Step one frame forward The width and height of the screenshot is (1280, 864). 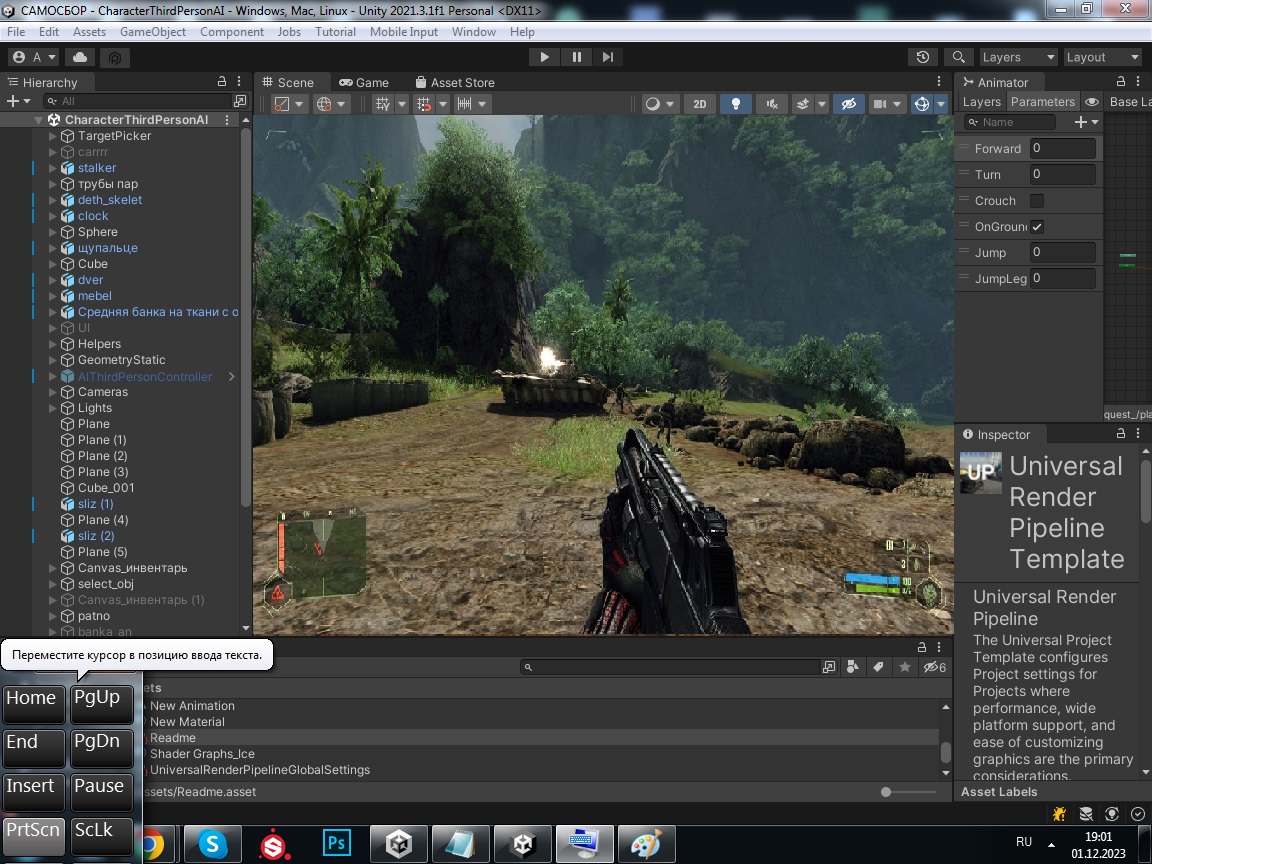click(x=608, y=57)
